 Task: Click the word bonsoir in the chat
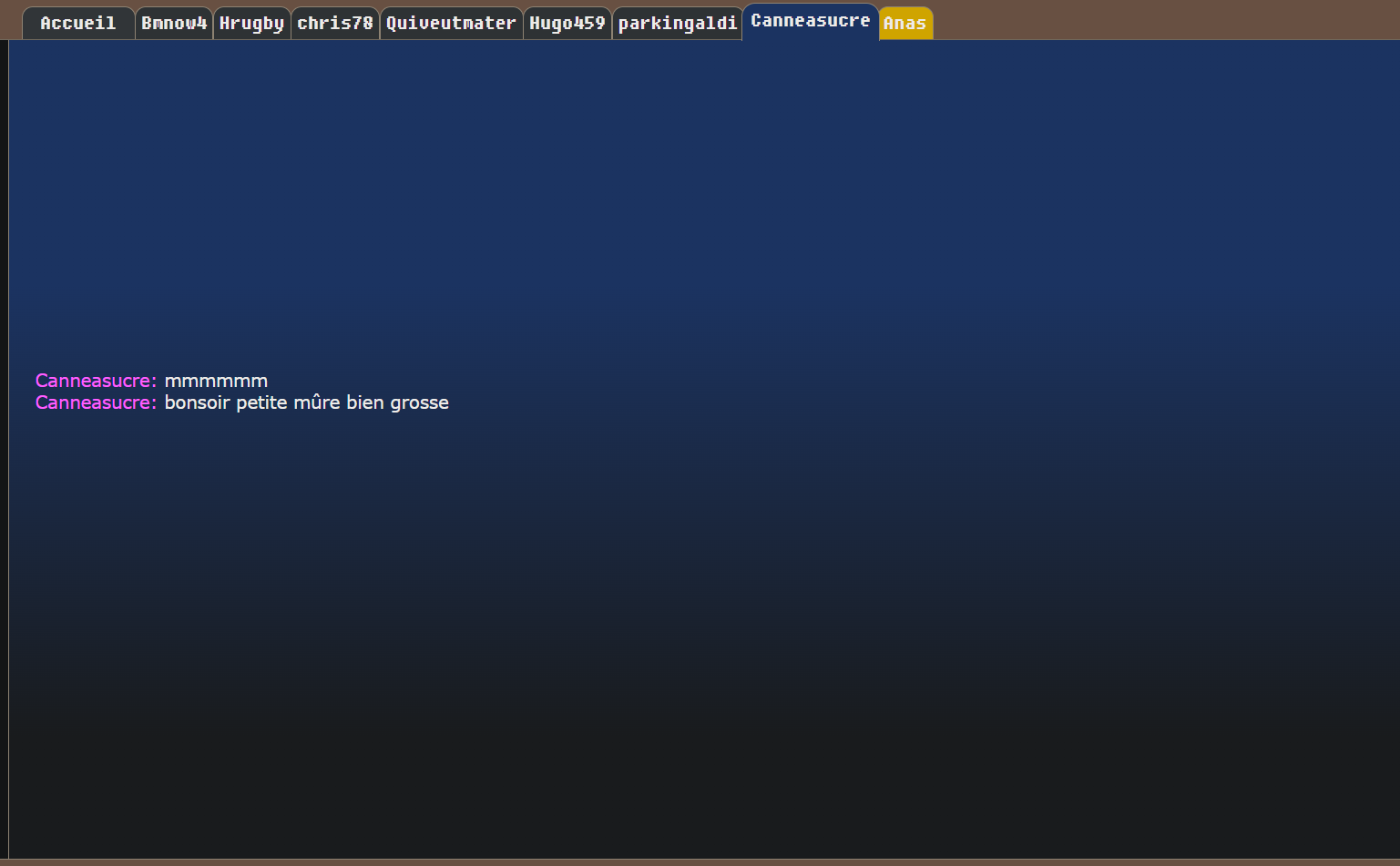(198, 402)
